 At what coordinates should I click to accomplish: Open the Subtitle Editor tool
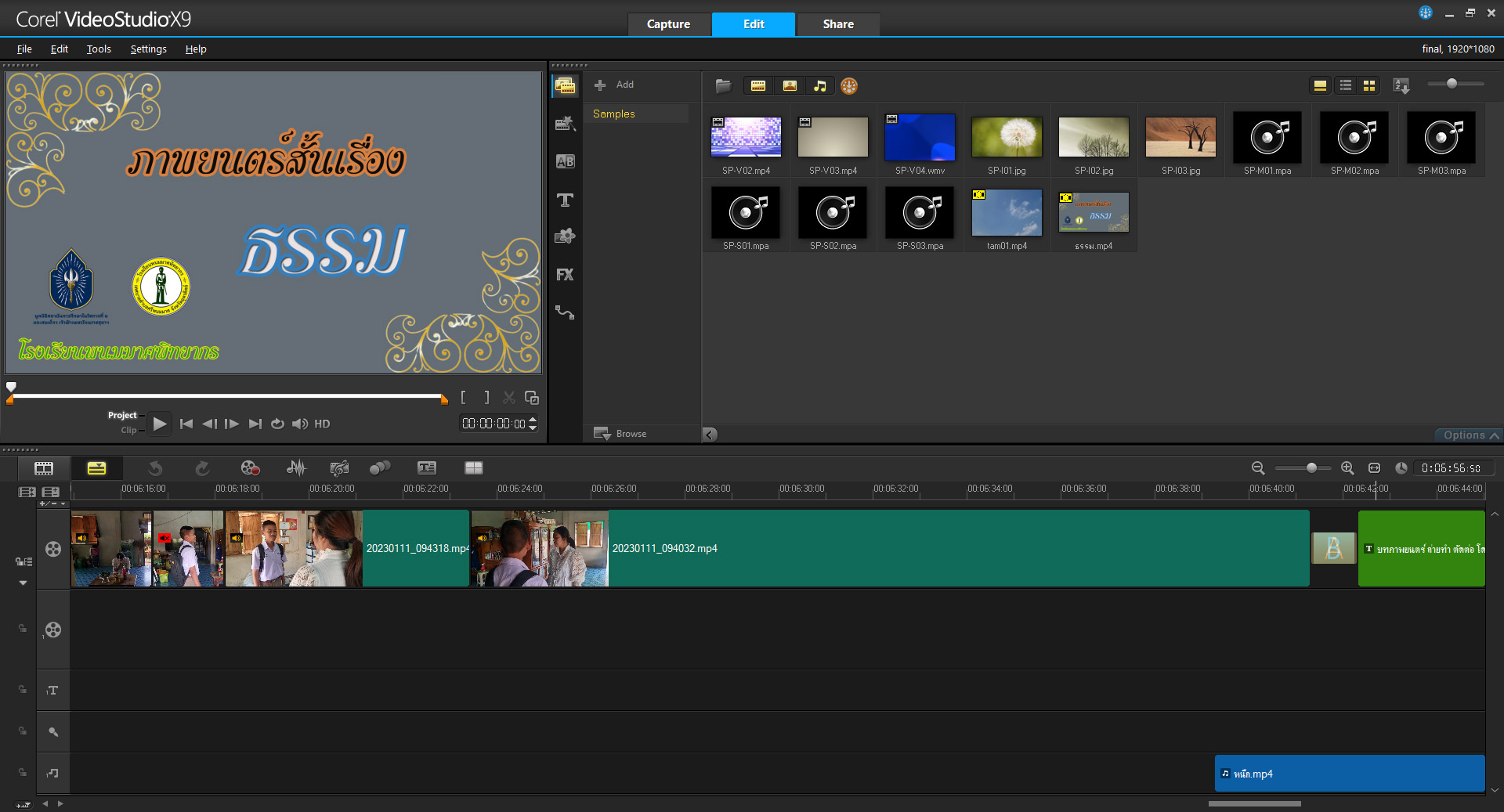pos(427,468)
